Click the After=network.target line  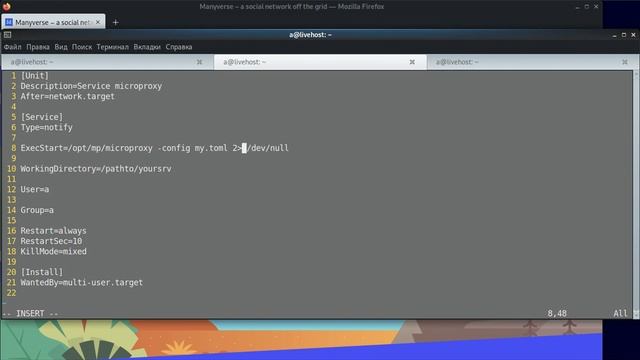pyautogui.click(x=68, y=96)
